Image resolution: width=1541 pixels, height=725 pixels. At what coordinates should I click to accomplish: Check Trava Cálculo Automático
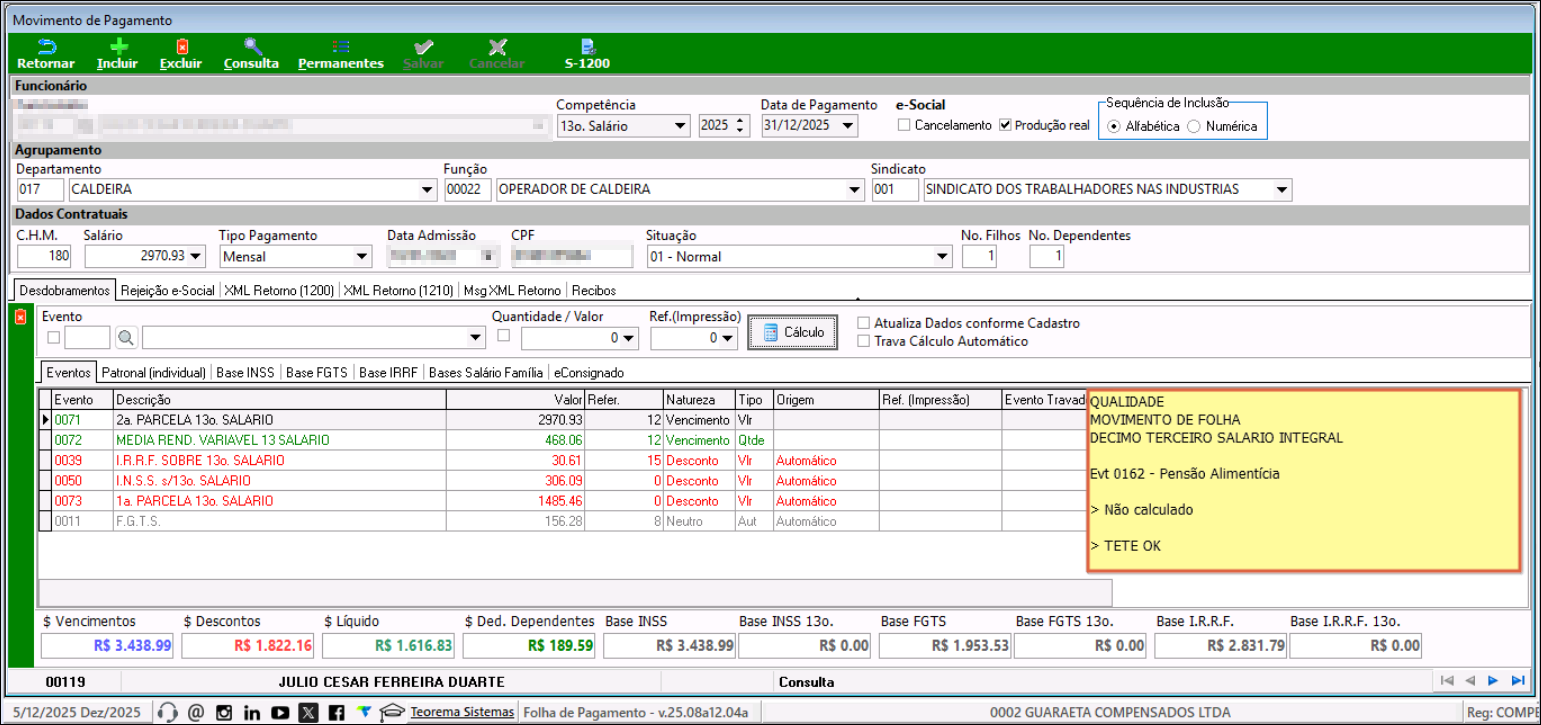[864, 341]
